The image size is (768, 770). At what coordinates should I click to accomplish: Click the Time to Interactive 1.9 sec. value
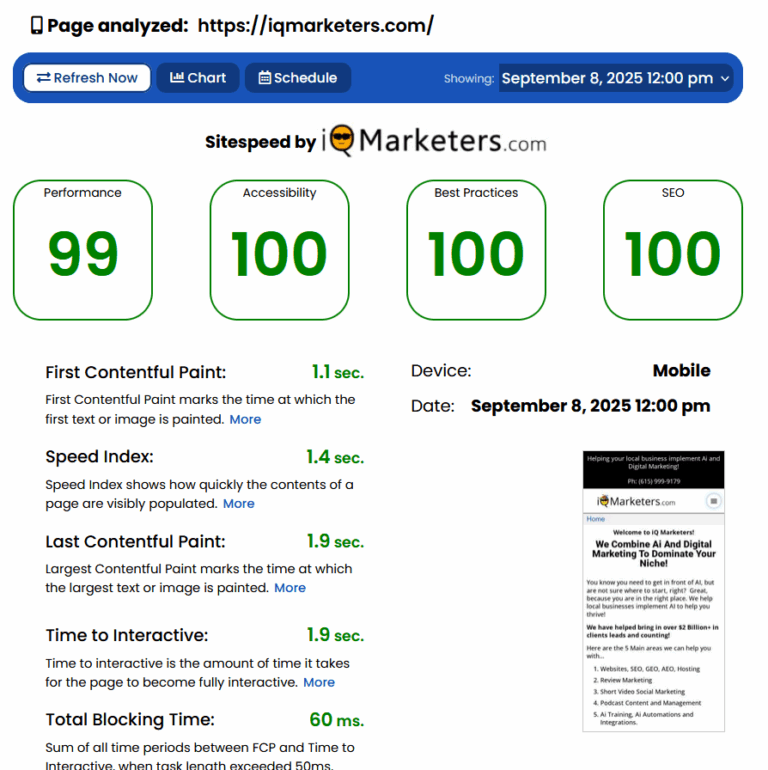pyautogui.click(x=335, y=635)
